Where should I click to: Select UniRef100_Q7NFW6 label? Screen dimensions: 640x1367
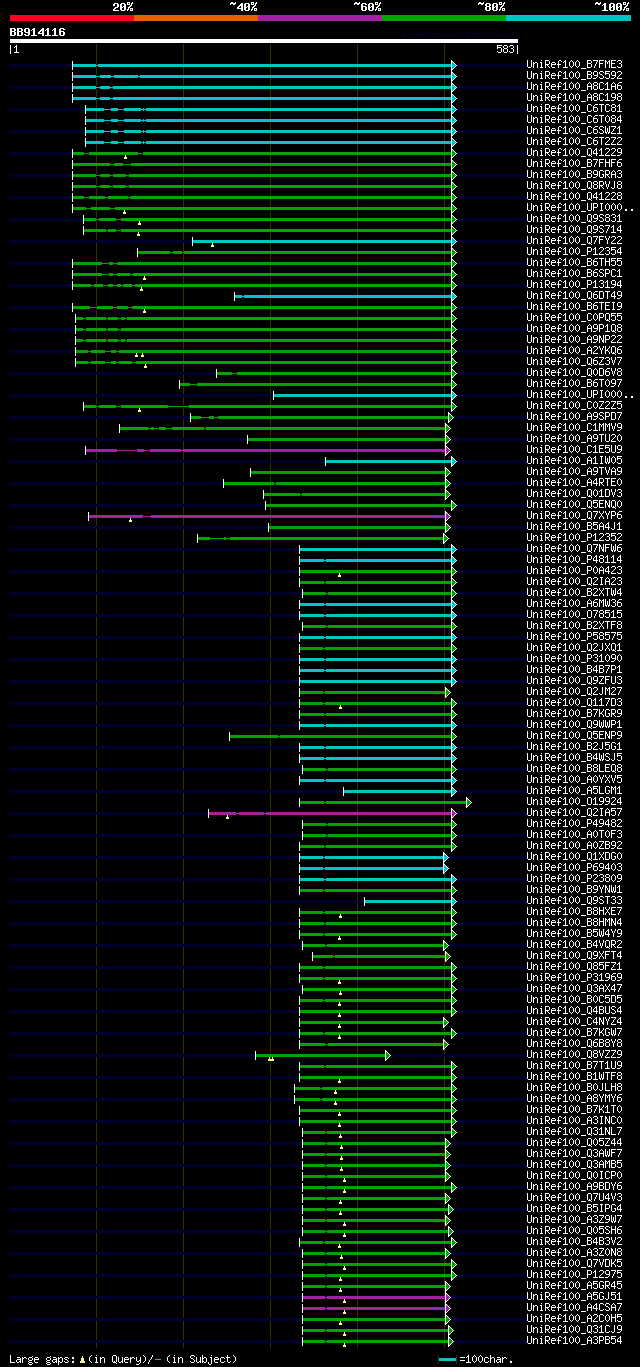[x=574, y=549]
